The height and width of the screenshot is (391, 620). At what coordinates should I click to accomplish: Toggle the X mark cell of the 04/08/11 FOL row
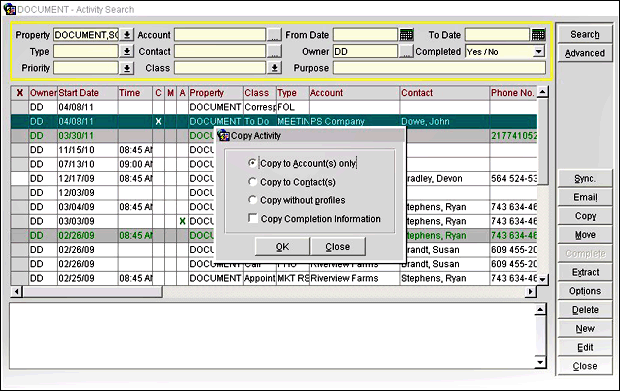(x=19, y=107)
